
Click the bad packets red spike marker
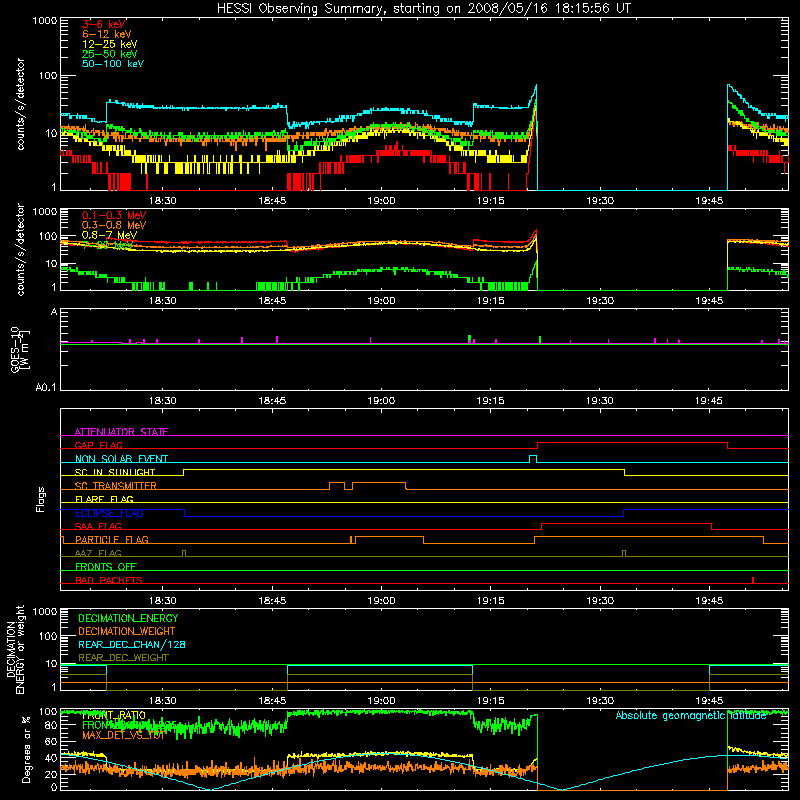(753, 580)
